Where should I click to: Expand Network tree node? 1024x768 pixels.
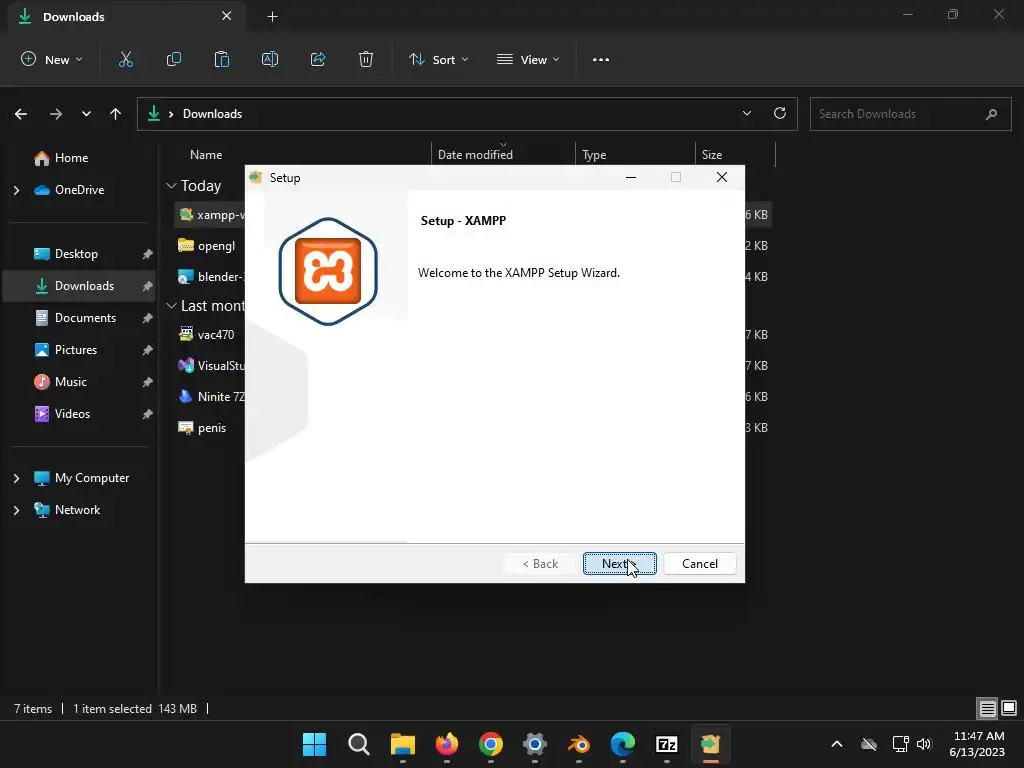tap(17, 510)
